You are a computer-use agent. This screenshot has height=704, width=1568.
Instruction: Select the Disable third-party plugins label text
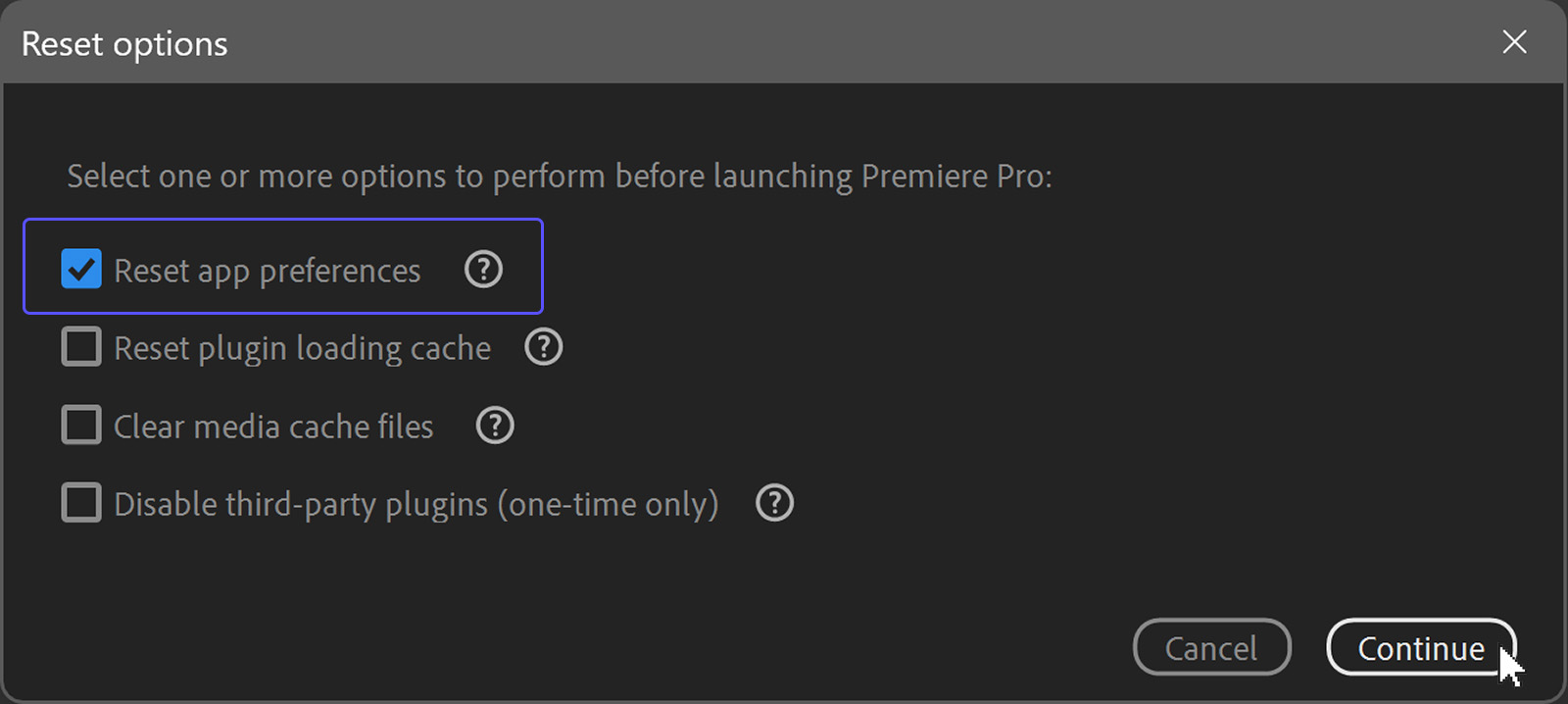coord(416,503)
